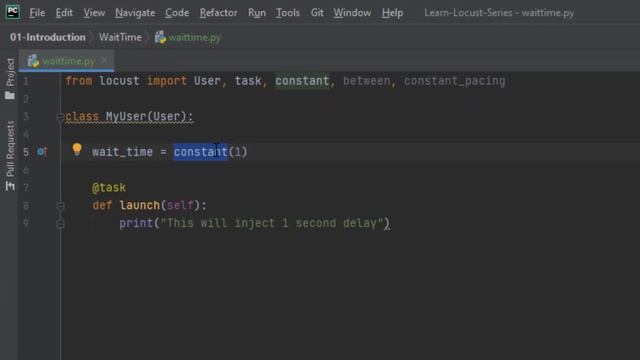The height and width of the screenshot is (360, 640).
Task: Collapse def launch fold marker
Action: click(x=60, y=206)
